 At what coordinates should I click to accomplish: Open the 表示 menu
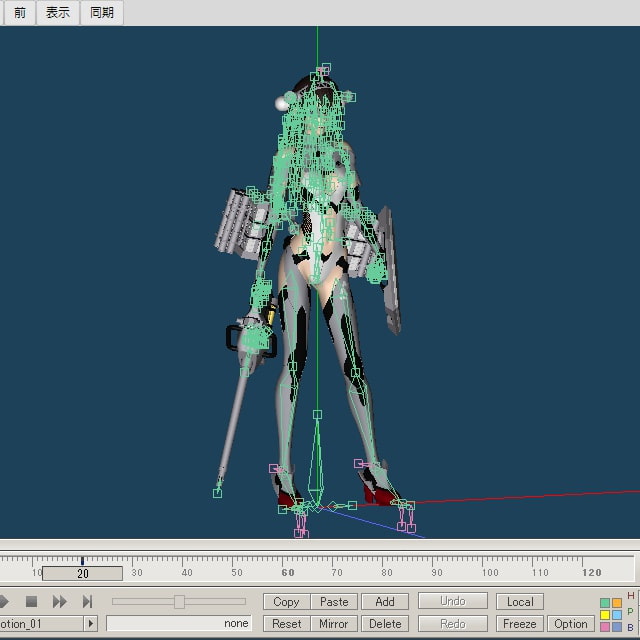coord(58,13)
